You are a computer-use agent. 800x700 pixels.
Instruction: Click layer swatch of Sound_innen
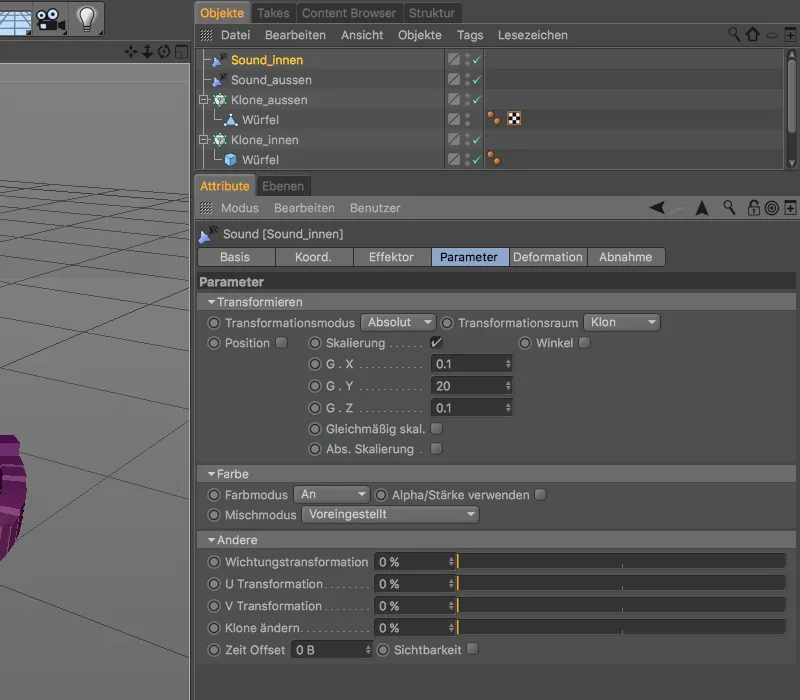pyautogui.click(x=454, y=59)
